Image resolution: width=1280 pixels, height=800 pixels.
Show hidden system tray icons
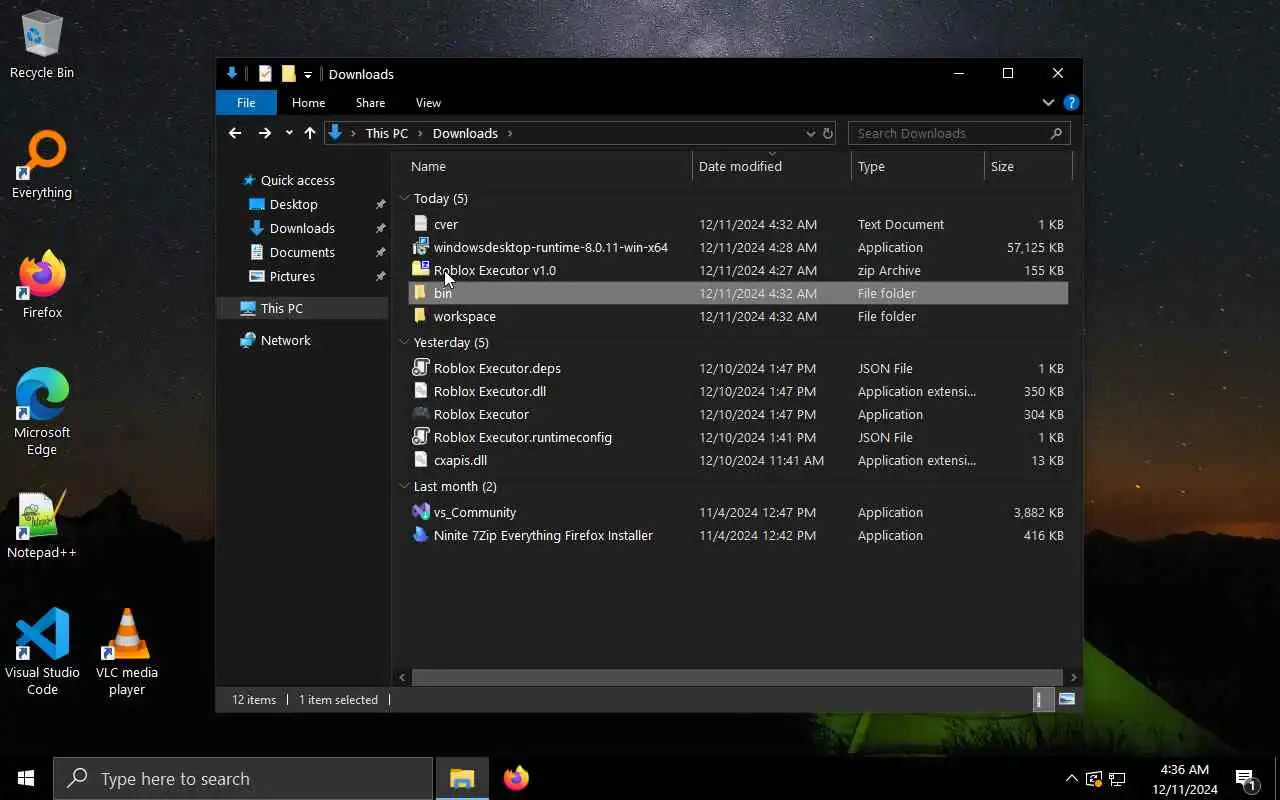[1071, 779]
